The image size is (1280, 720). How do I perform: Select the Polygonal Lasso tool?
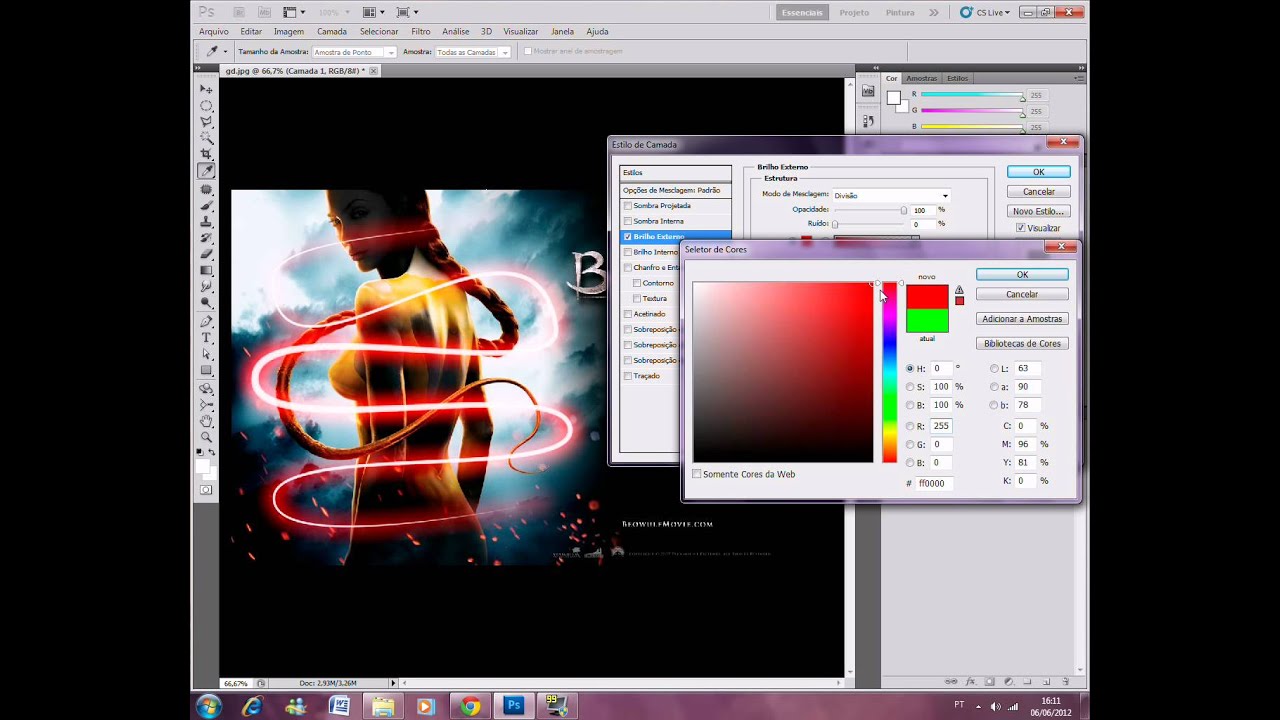pos(206,121)
